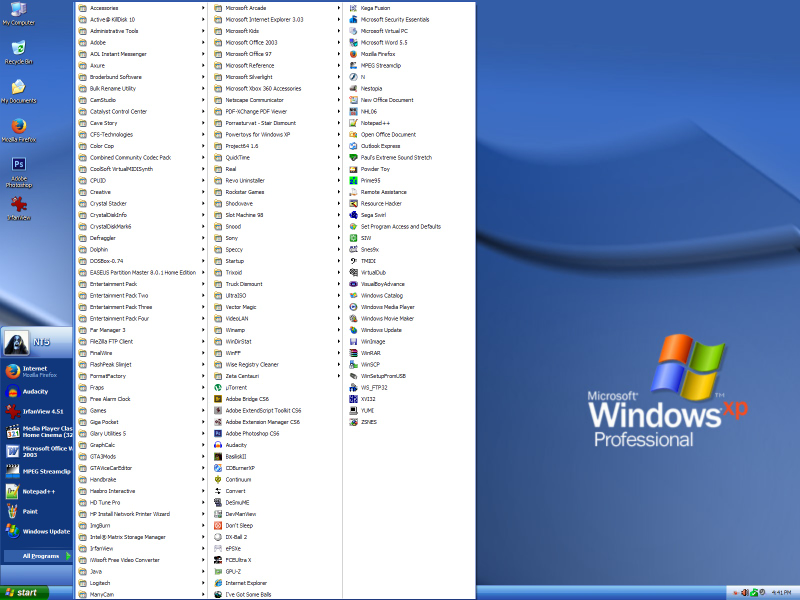800x600 pixels.
Task: Launch Prime95 program
Action: (370, 181)
